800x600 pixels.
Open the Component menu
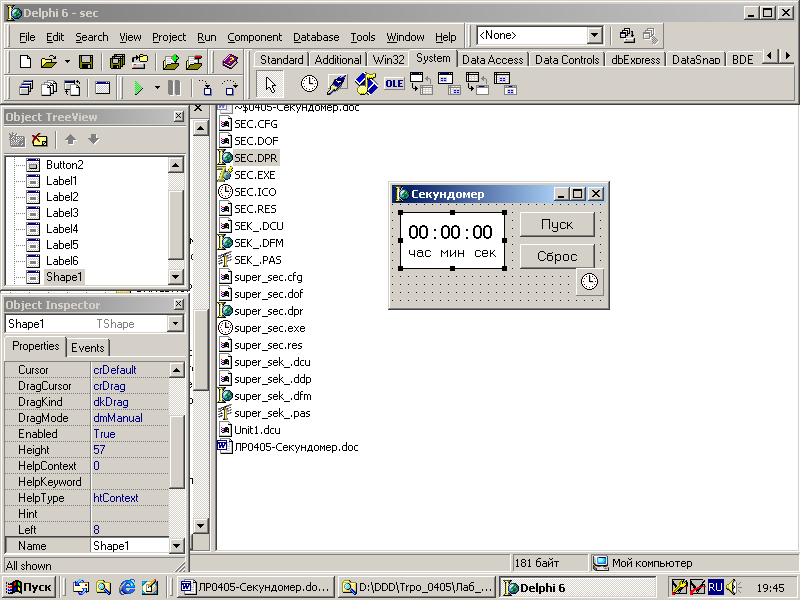coord(255,37)
